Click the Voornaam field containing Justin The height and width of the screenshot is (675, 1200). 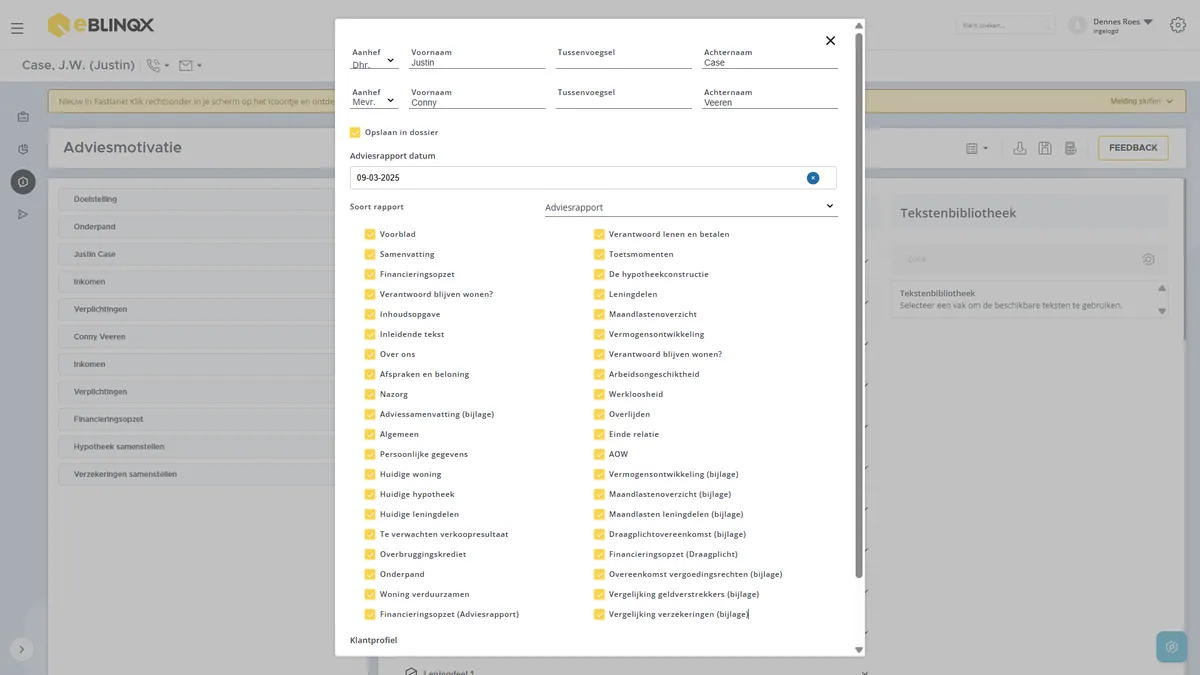(477, 62)
